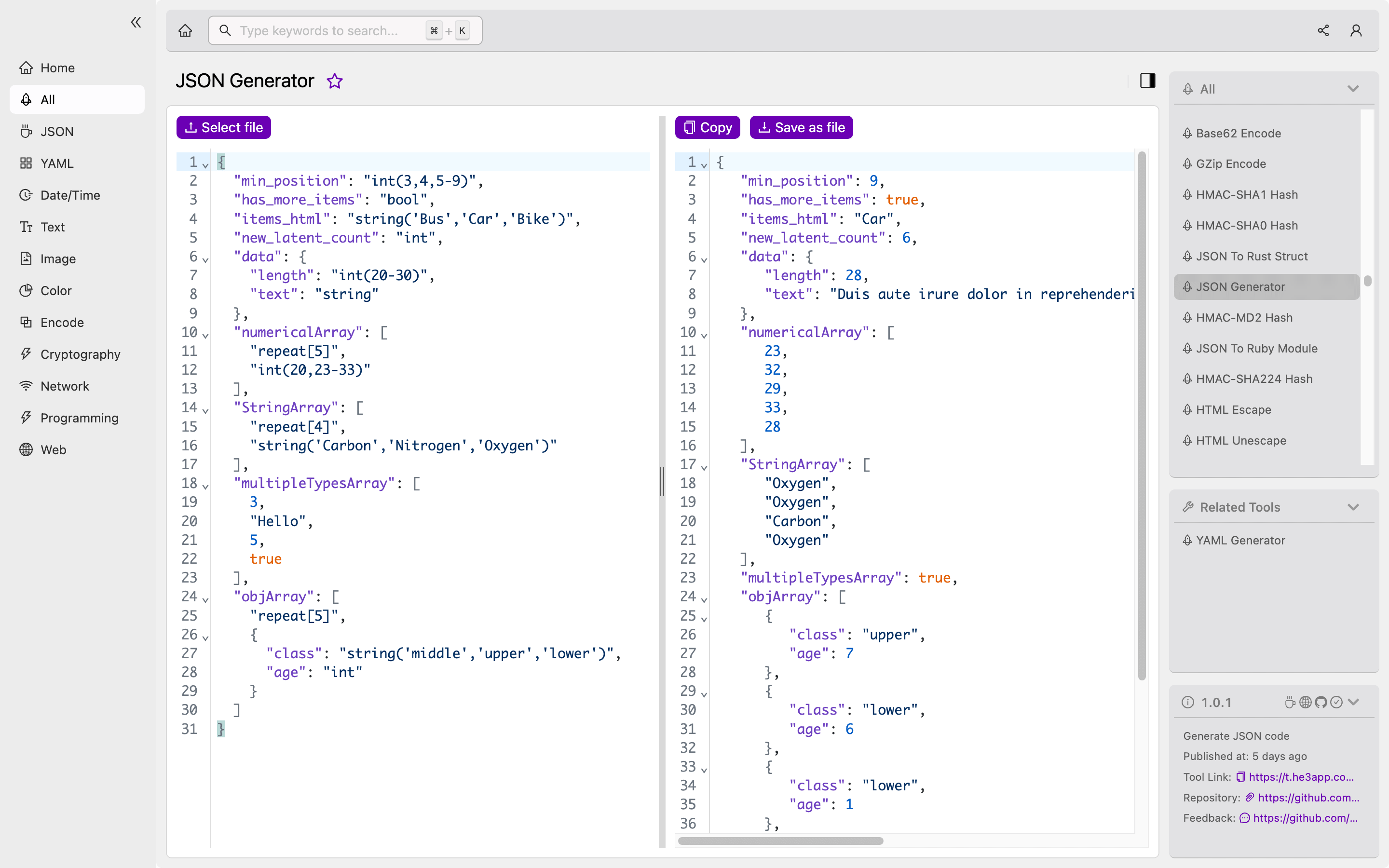Screen dimensions: 1389x868
Task: Collapse the version info panel chevron
Action: (x=1353, y=702)
